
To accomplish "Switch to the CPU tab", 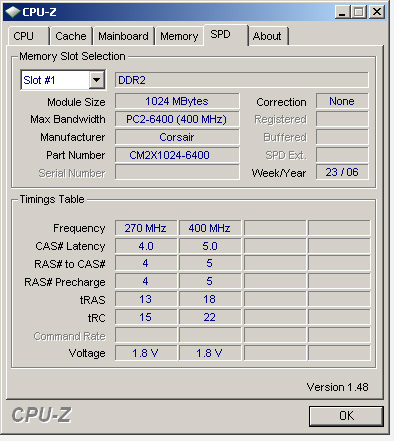I will [29, 36].
